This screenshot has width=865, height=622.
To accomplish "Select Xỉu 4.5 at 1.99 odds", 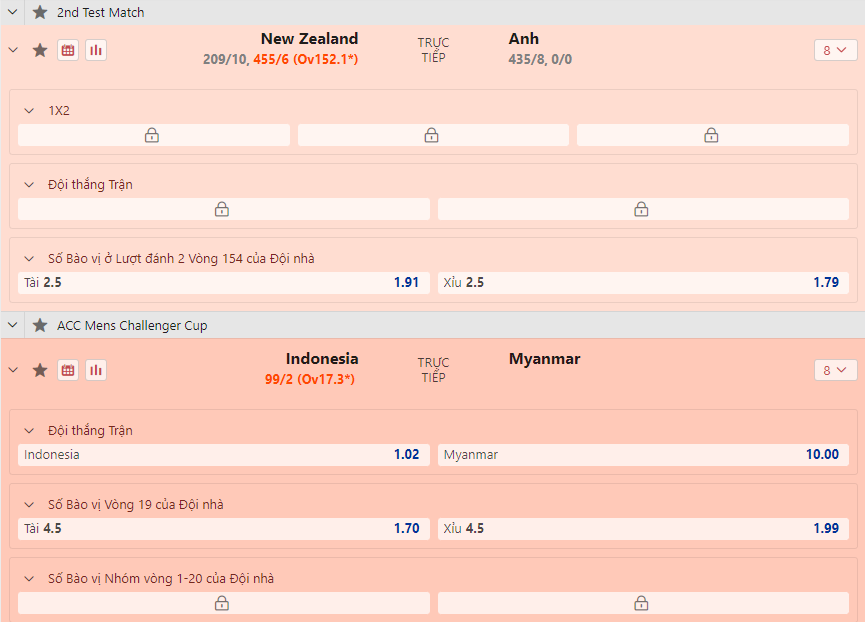I will tap(642, 529).
